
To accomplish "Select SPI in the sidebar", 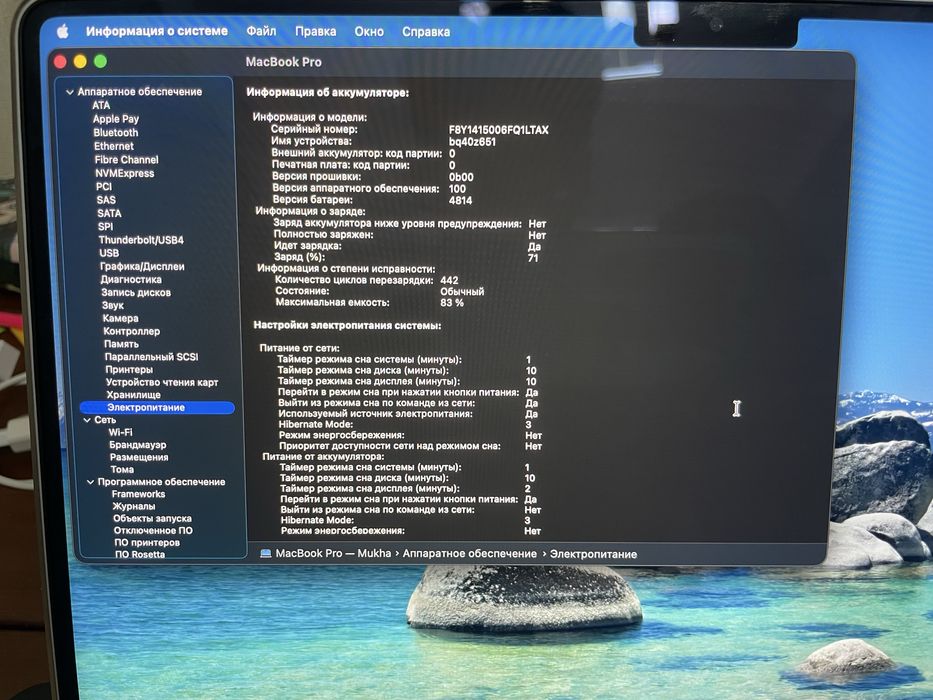I will [105, 227].
